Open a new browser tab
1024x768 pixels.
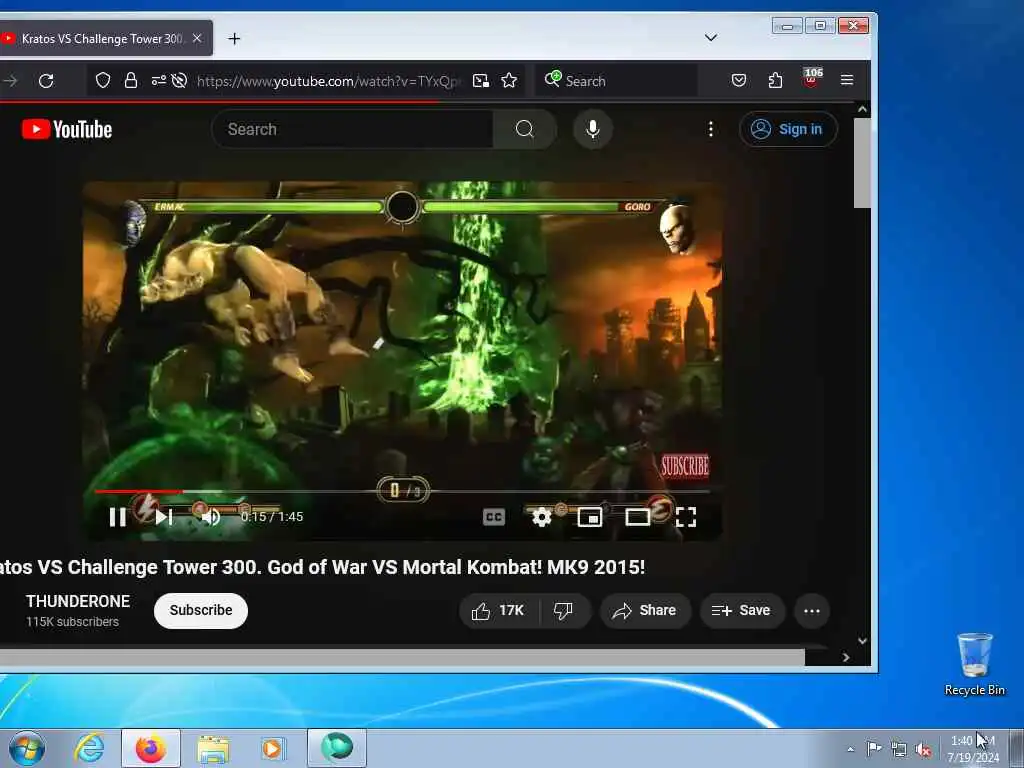click(234, 39)
